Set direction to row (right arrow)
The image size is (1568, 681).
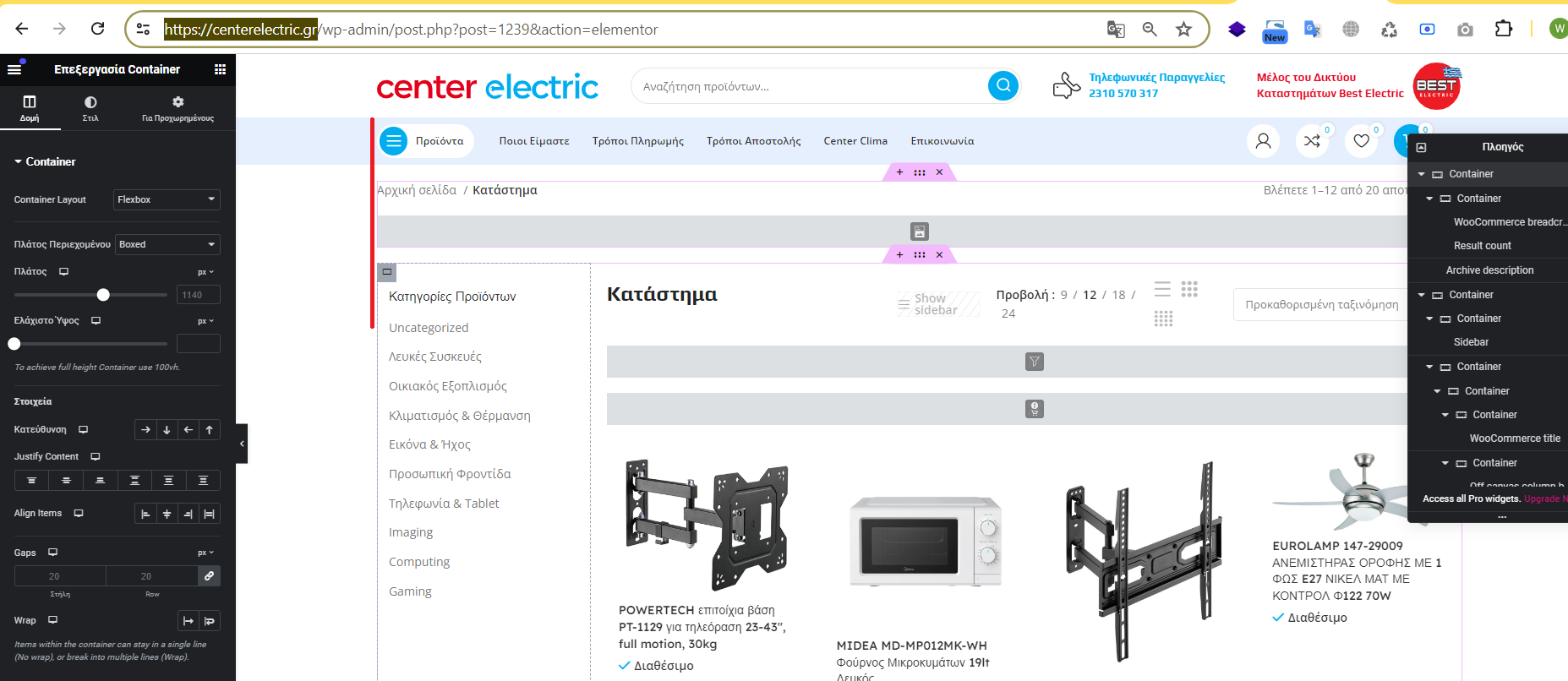click(145, 430)
